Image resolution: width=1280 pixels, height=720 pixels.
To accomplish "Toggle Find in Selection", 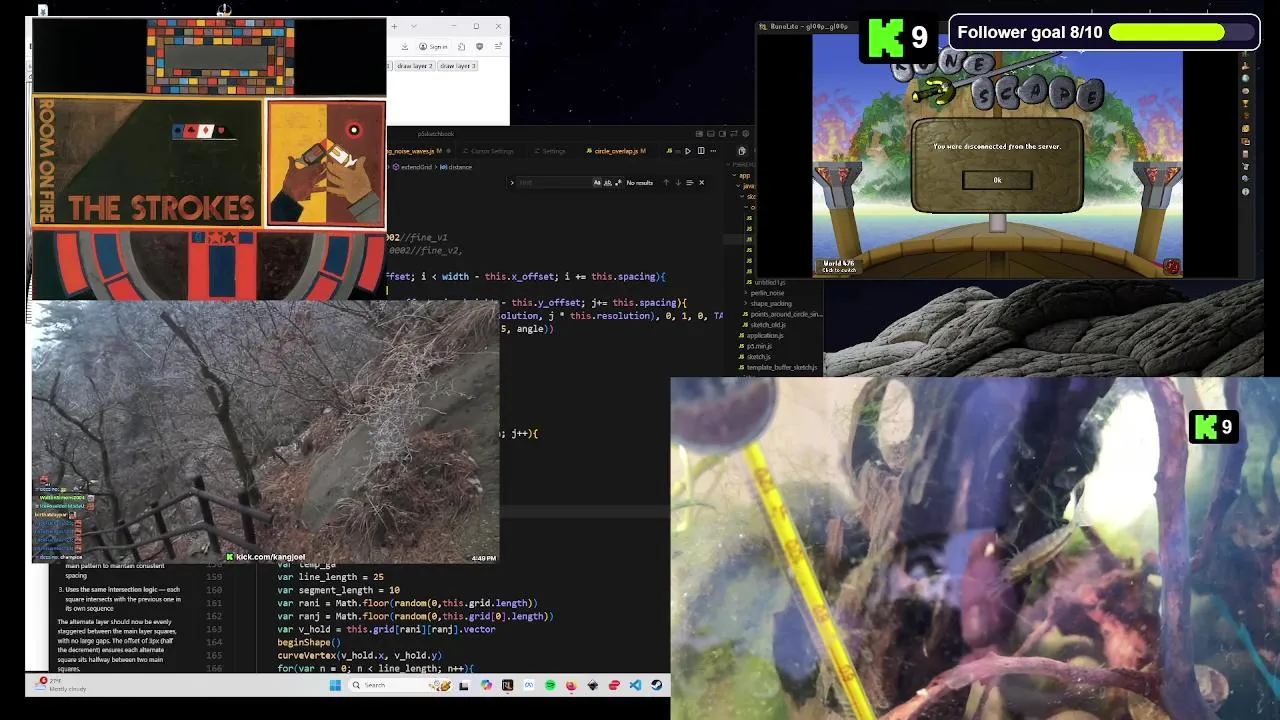I will 690,183.
